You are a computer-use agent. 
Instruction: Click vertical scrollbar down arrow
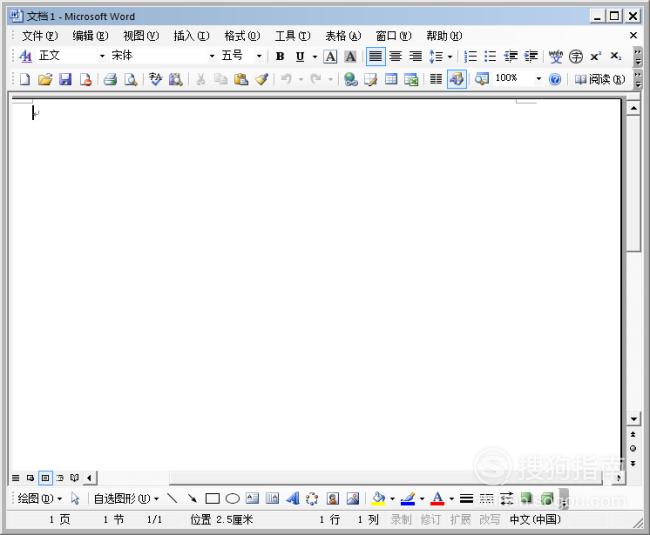point(633,419)
